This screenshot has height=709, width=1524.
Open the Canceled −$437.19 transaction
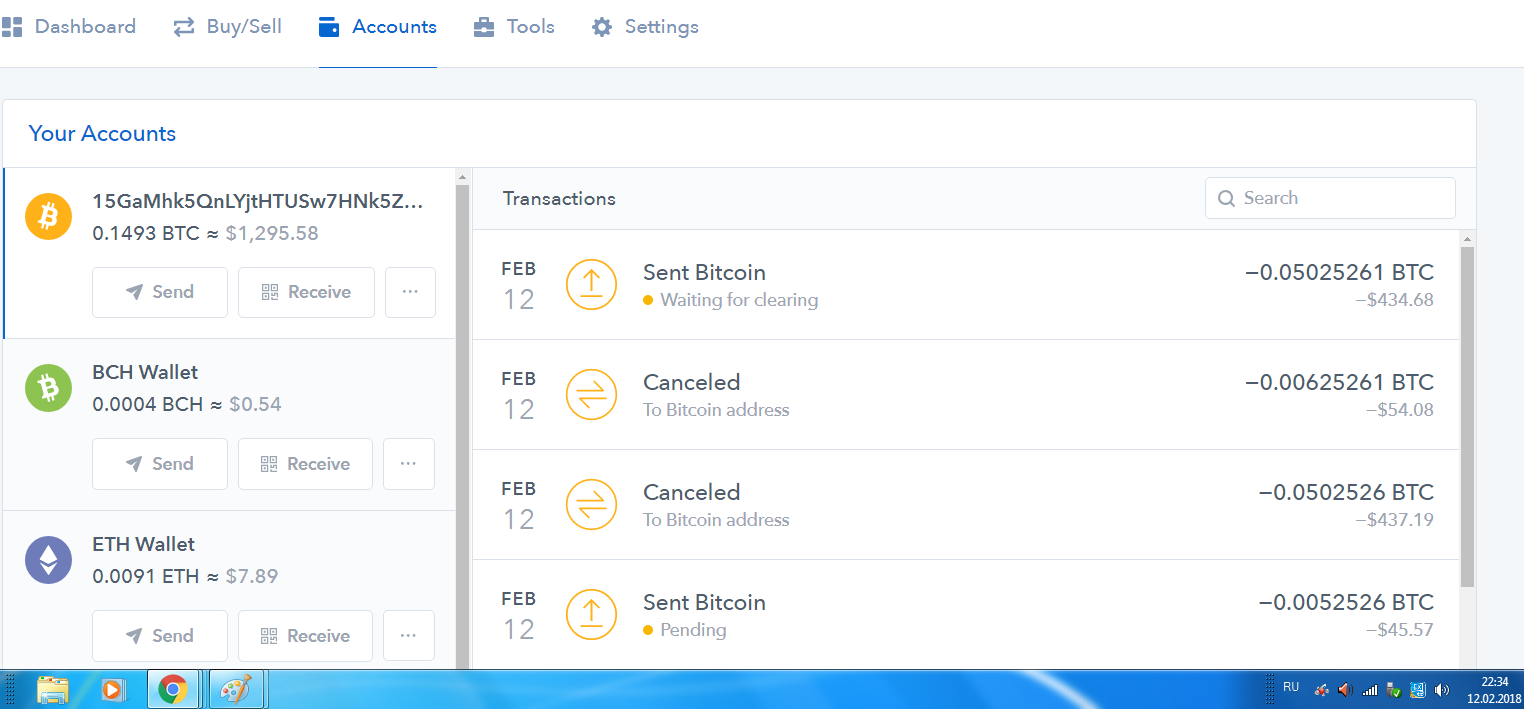(x=966, y=505)
